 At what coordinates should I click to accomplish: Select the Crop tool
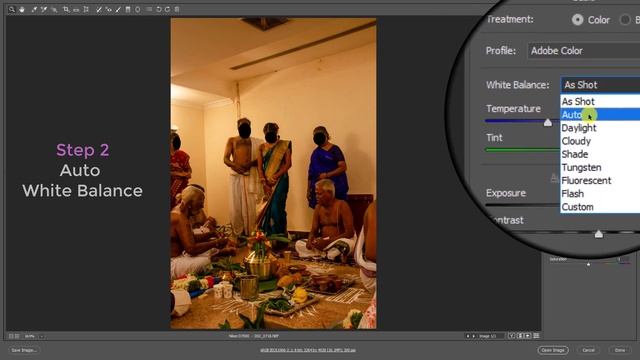pos(66,9)
